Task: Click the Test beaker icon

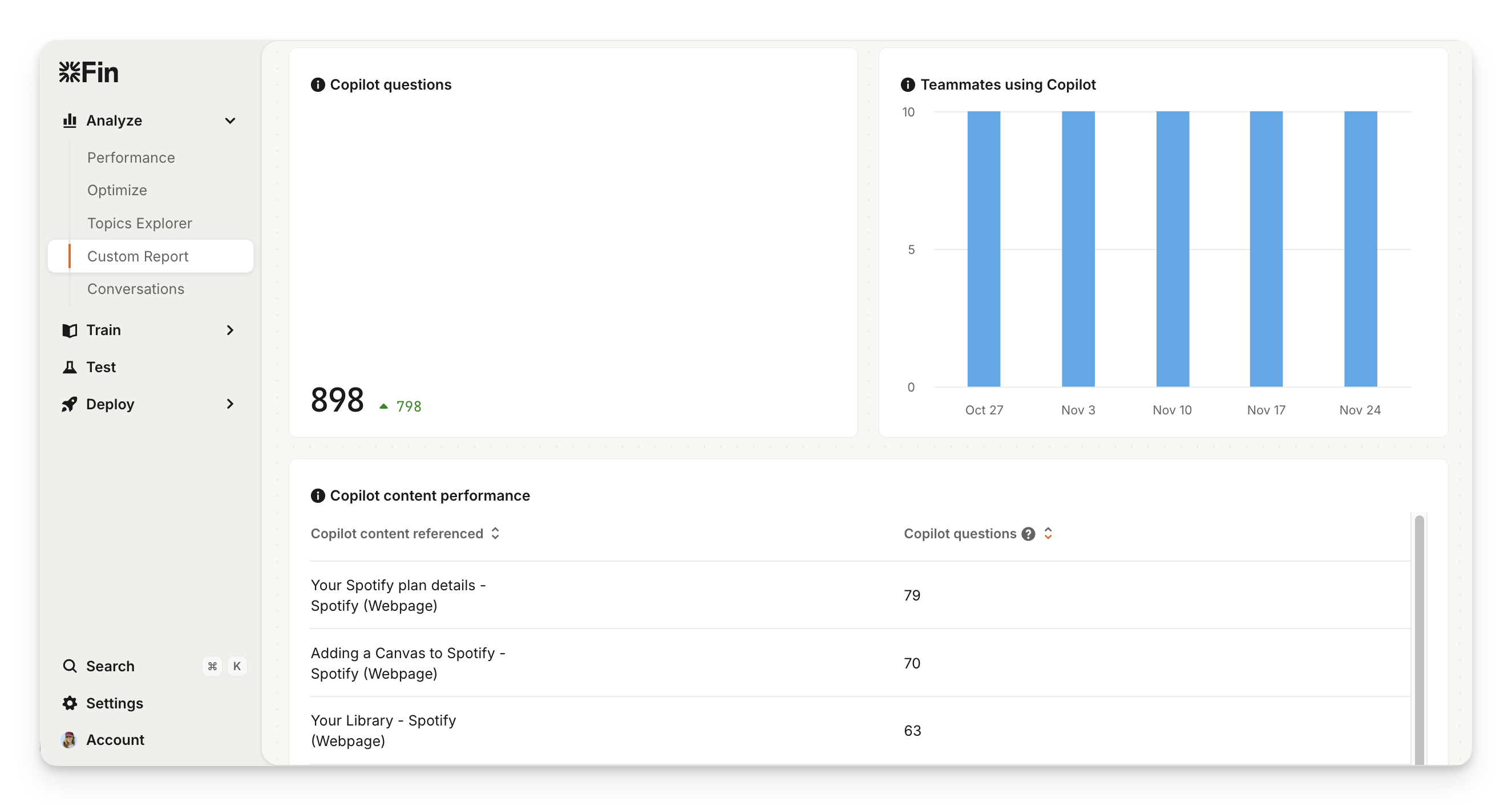Action: (x=70, y=367)
